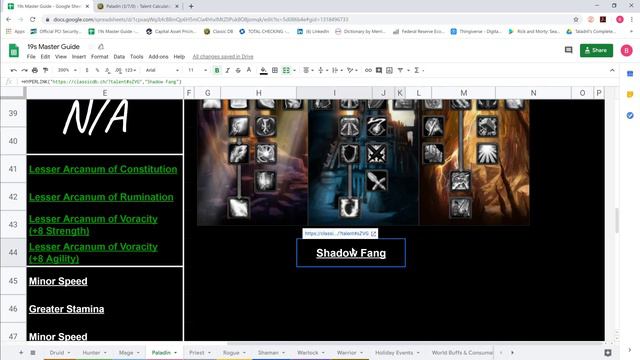Open the Greater Stamina link
640x360 pixels.
[66, 309]
